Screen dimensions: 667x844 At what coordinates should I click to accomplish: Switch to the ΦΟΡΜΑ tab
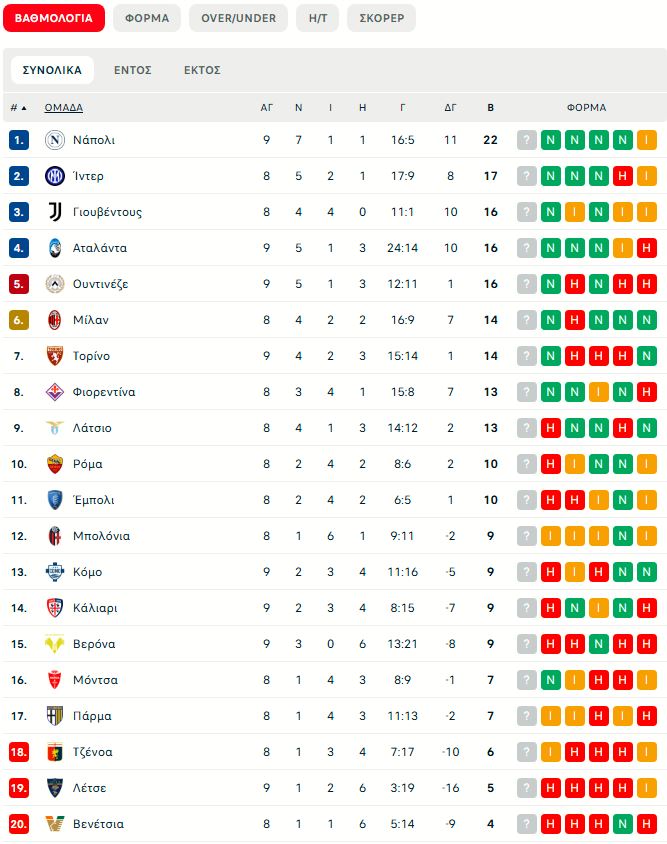tap(147, 18)
